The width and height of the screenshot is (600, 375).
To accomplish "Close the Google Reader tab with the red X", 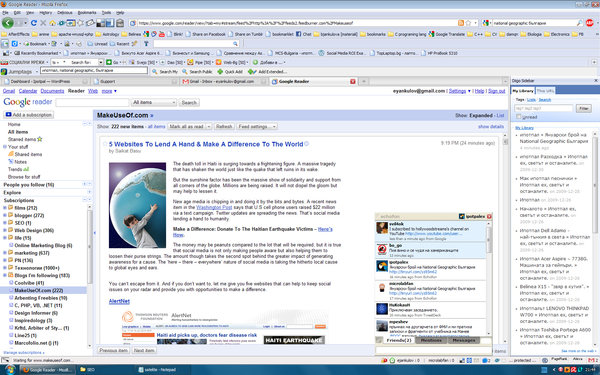I will point(353,82).
